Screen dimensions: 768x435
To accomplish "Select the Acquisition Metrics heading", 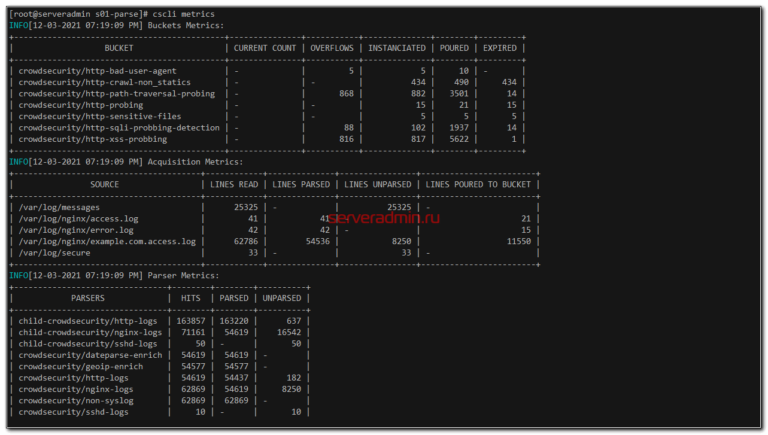I will point(194,161).
